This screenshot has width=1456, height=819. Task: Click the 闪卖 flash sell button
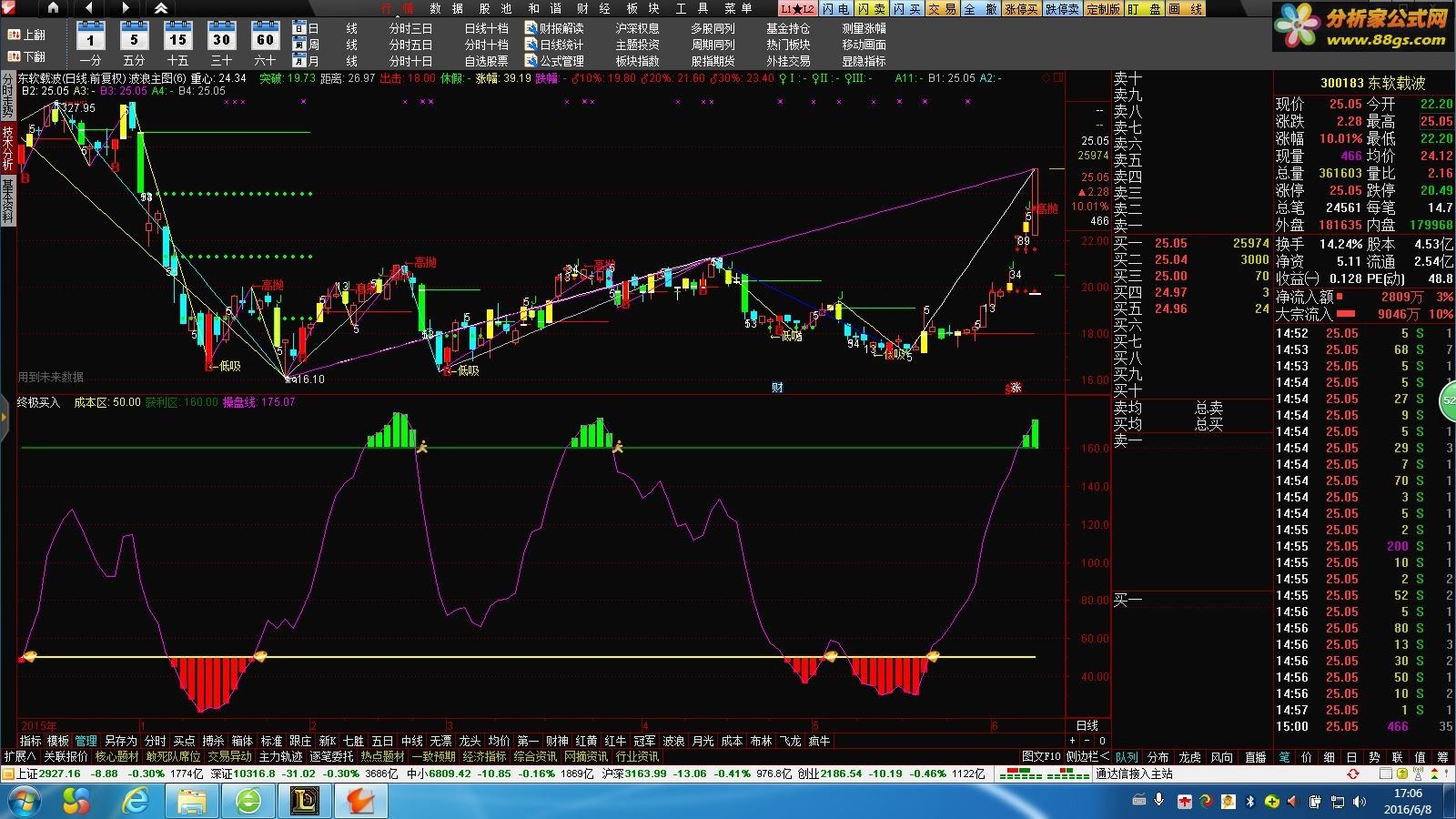[871, 8]
